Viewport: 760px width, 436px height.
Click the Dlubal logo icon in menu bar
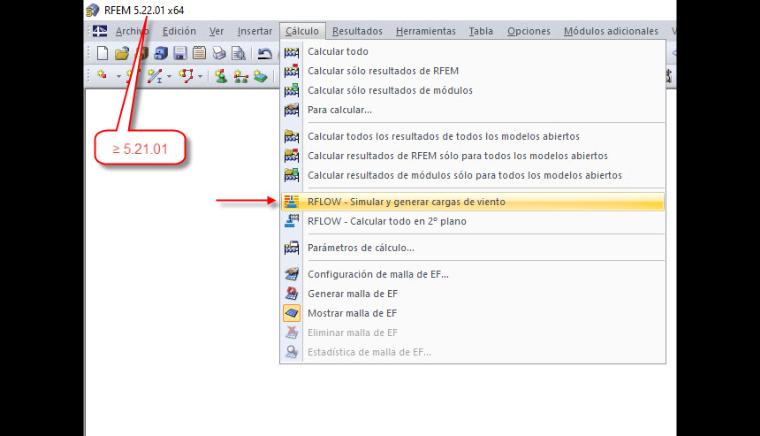tap(99, 31)
